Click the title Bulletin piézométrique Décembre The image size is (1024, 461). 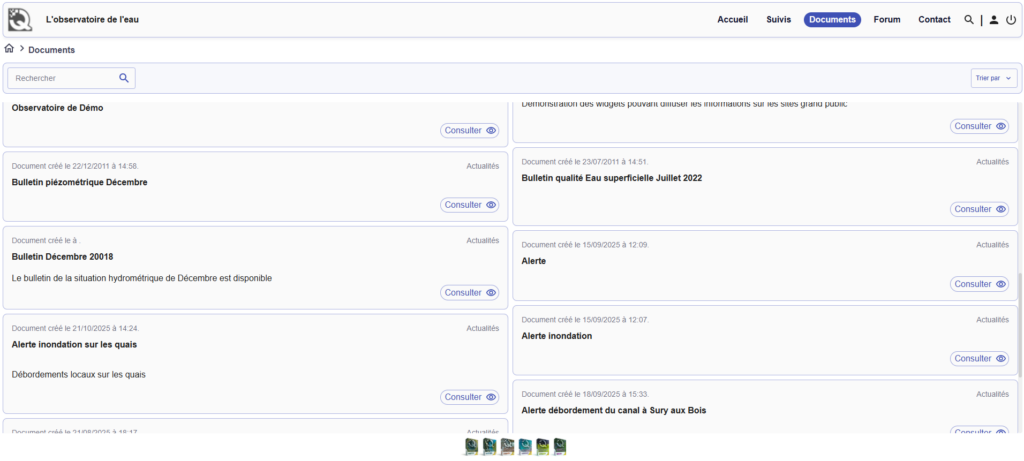click(x=80, y=182)
